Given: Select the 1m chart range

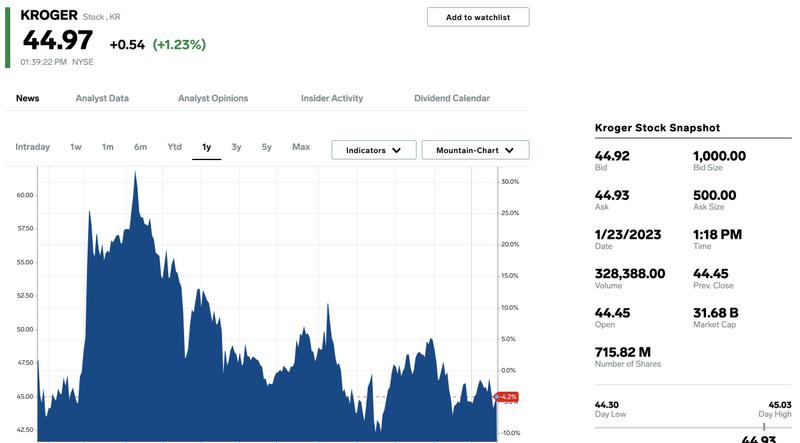Looking at the screenshot, I should (108, 147).
